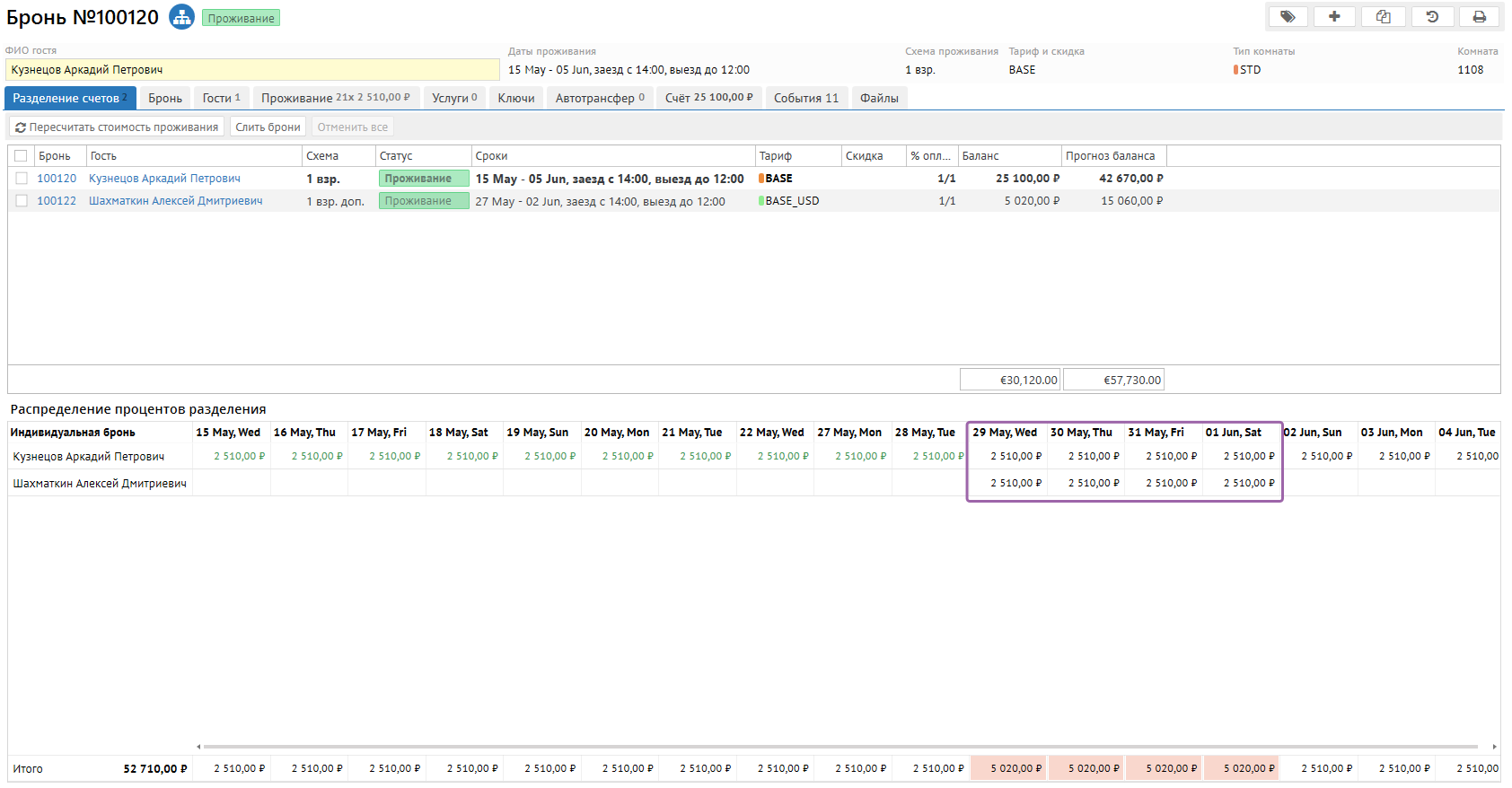The width and height of the screenshot is (1512, 788).
Task: Open the Файлы tab
Action: pos(878,98)
